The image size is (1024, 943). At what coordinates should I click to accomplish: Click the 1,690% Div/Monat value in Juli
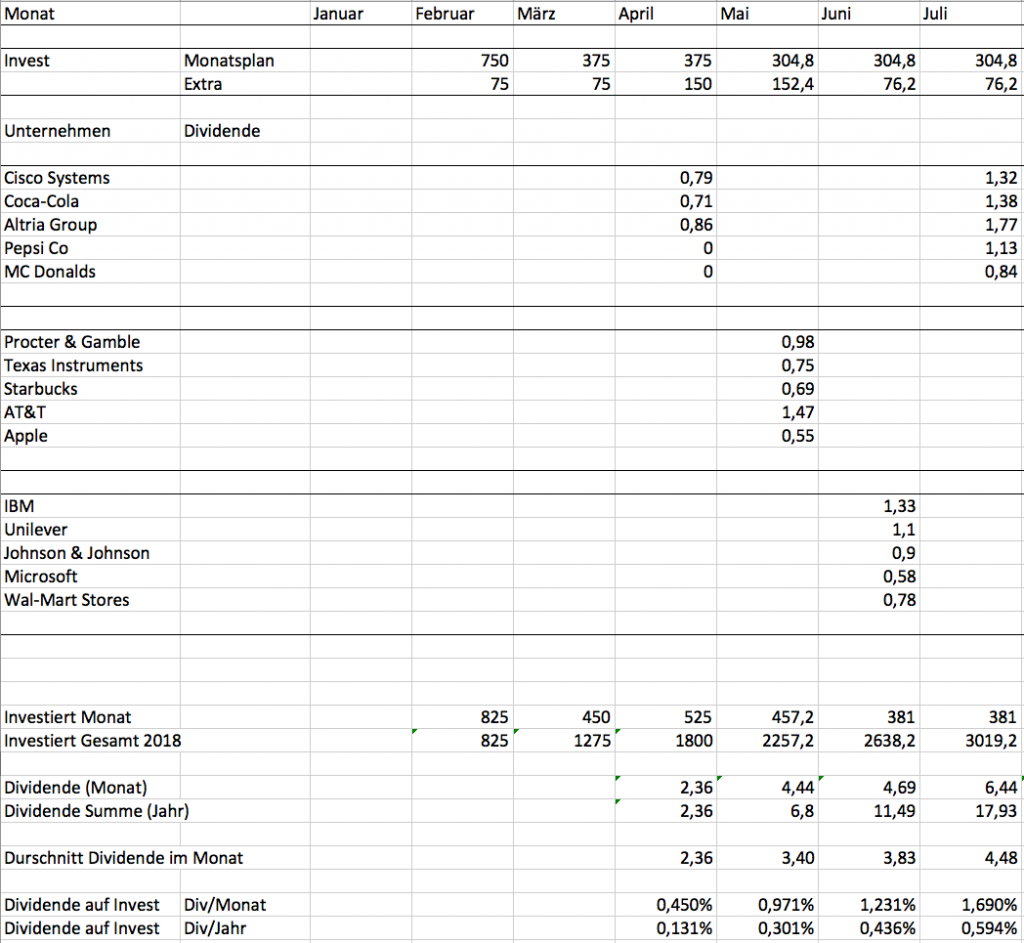(989, 906)
